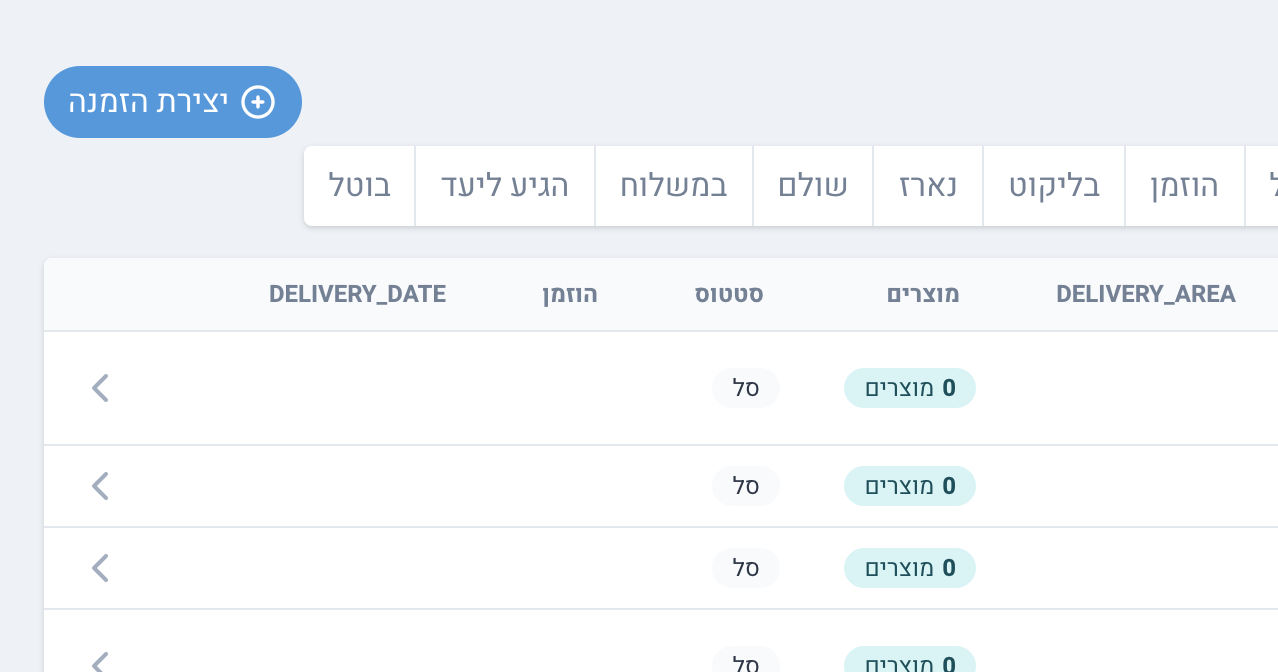Select the הוזמן status tab

click(x=1185, y=186)
